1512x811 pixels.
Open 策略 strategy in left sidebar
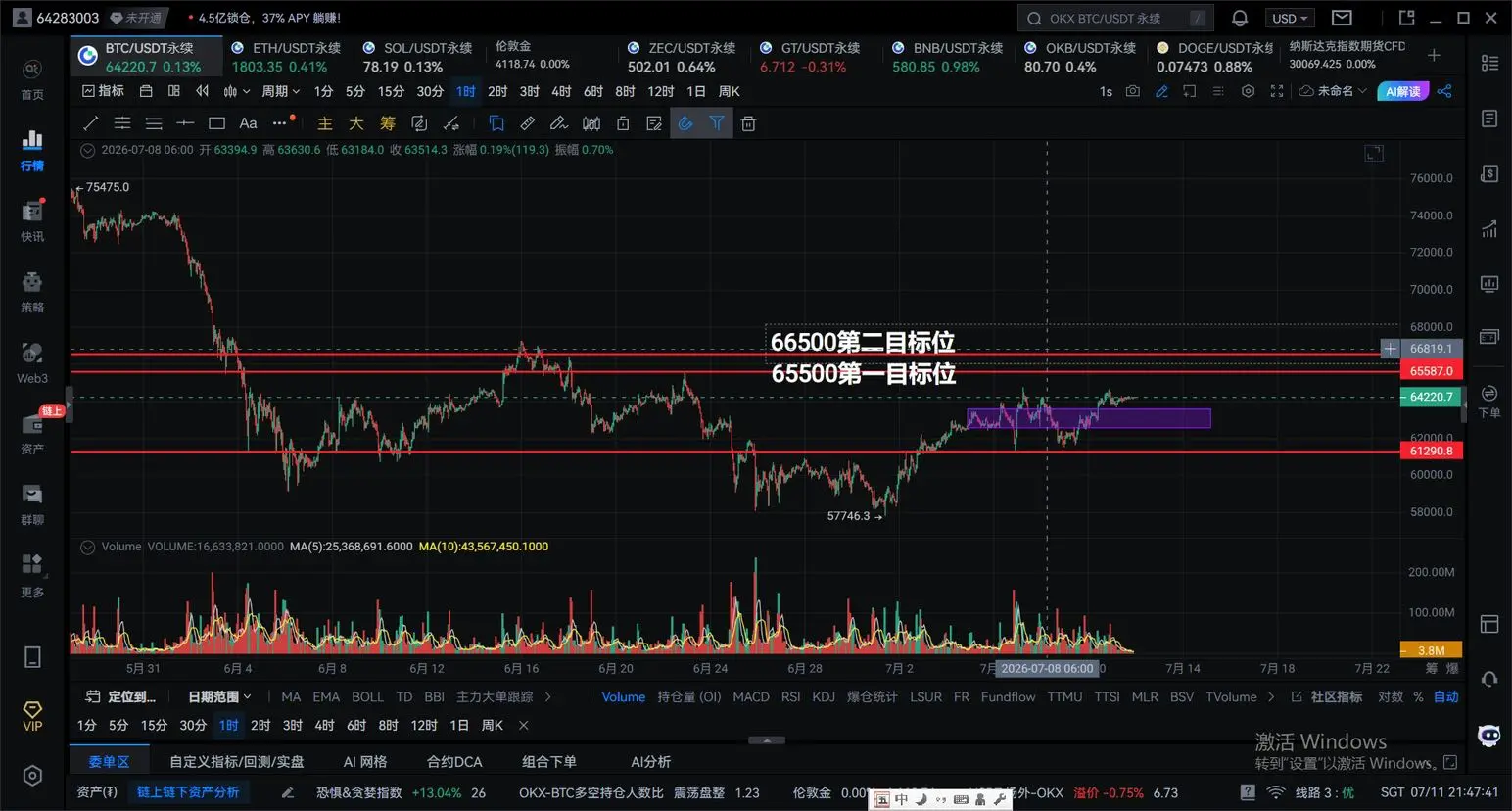pyautogui.click(x=32, y=292)
